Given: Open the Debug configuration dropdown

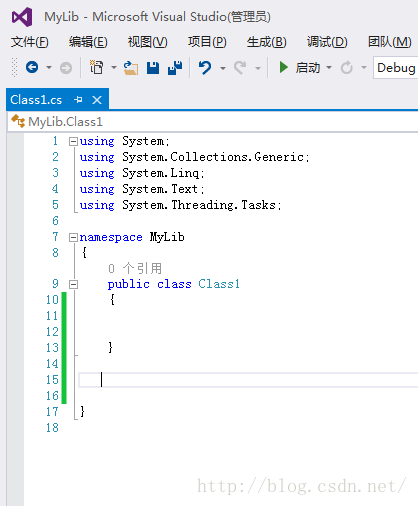Looking at the screenshot, I should tap(396, 68).
